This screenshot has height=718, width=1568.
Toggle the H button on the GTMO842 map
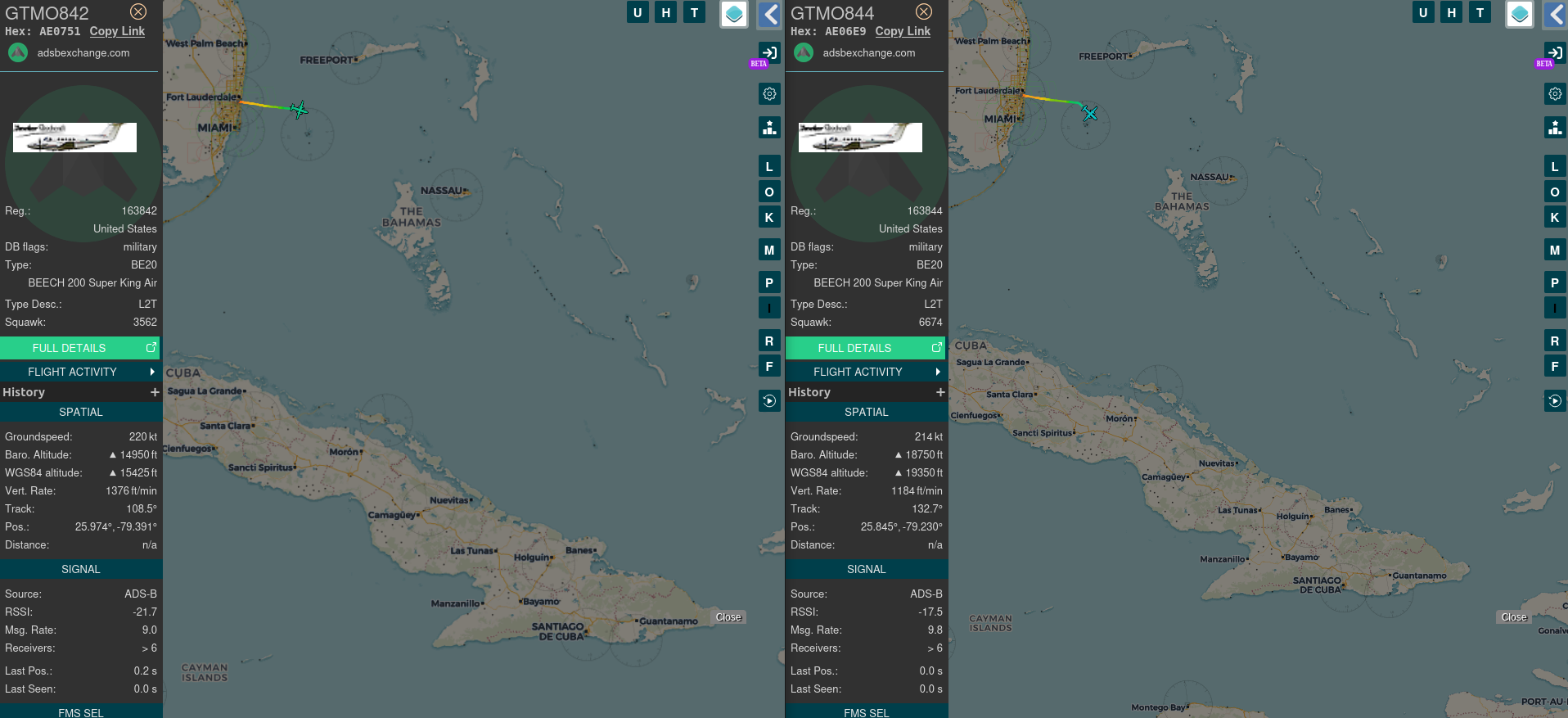pyautogui.click(x=666, y=12)
